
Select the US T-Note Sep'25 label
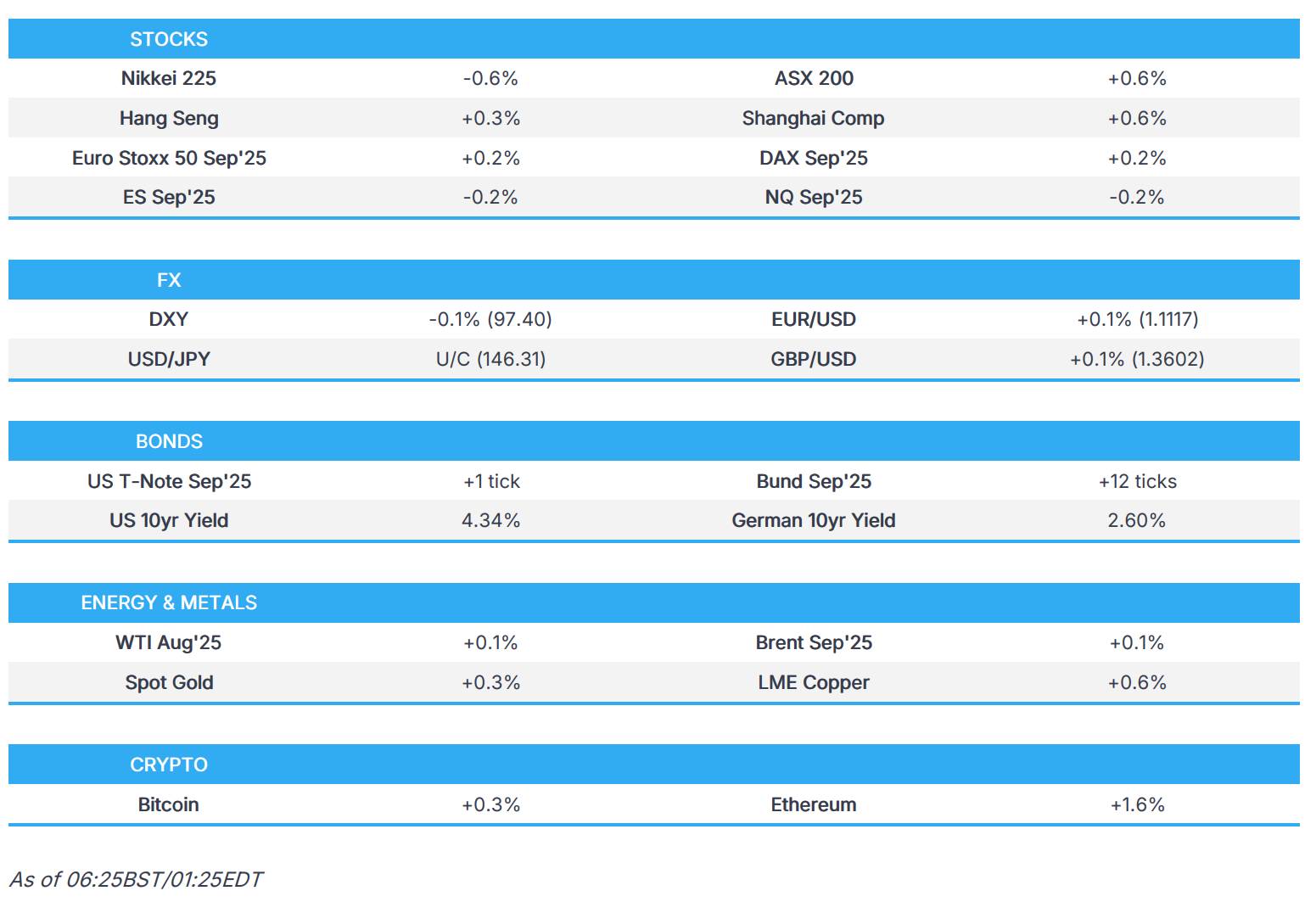tap(169, 481)
